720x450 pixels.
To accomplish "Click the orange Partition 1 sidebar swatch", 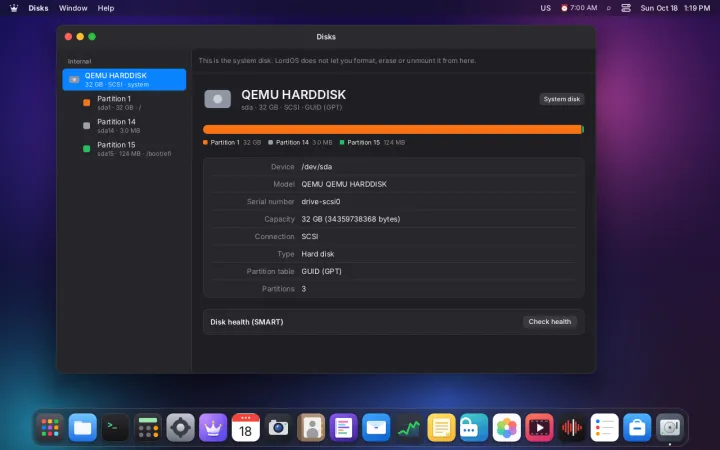I will 86,102.
